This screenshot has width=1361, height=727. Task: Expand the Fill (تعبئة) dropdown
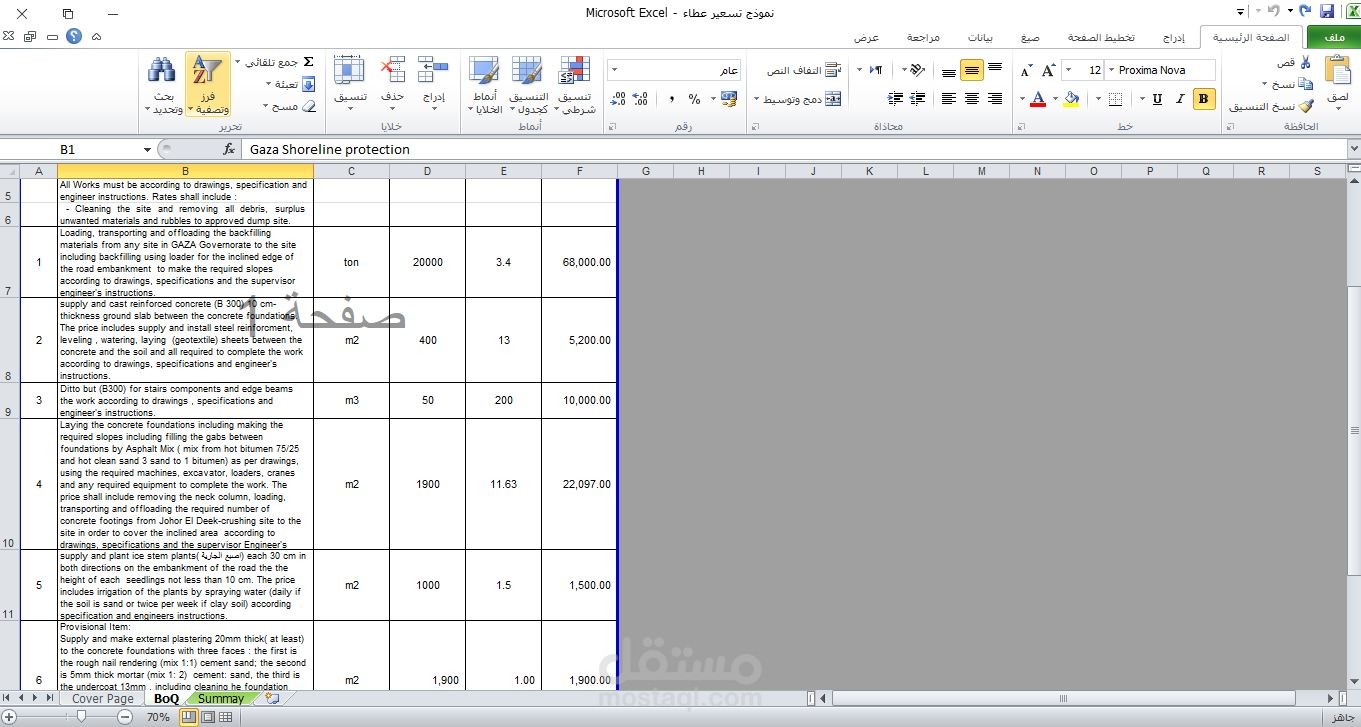pos(267,84)
